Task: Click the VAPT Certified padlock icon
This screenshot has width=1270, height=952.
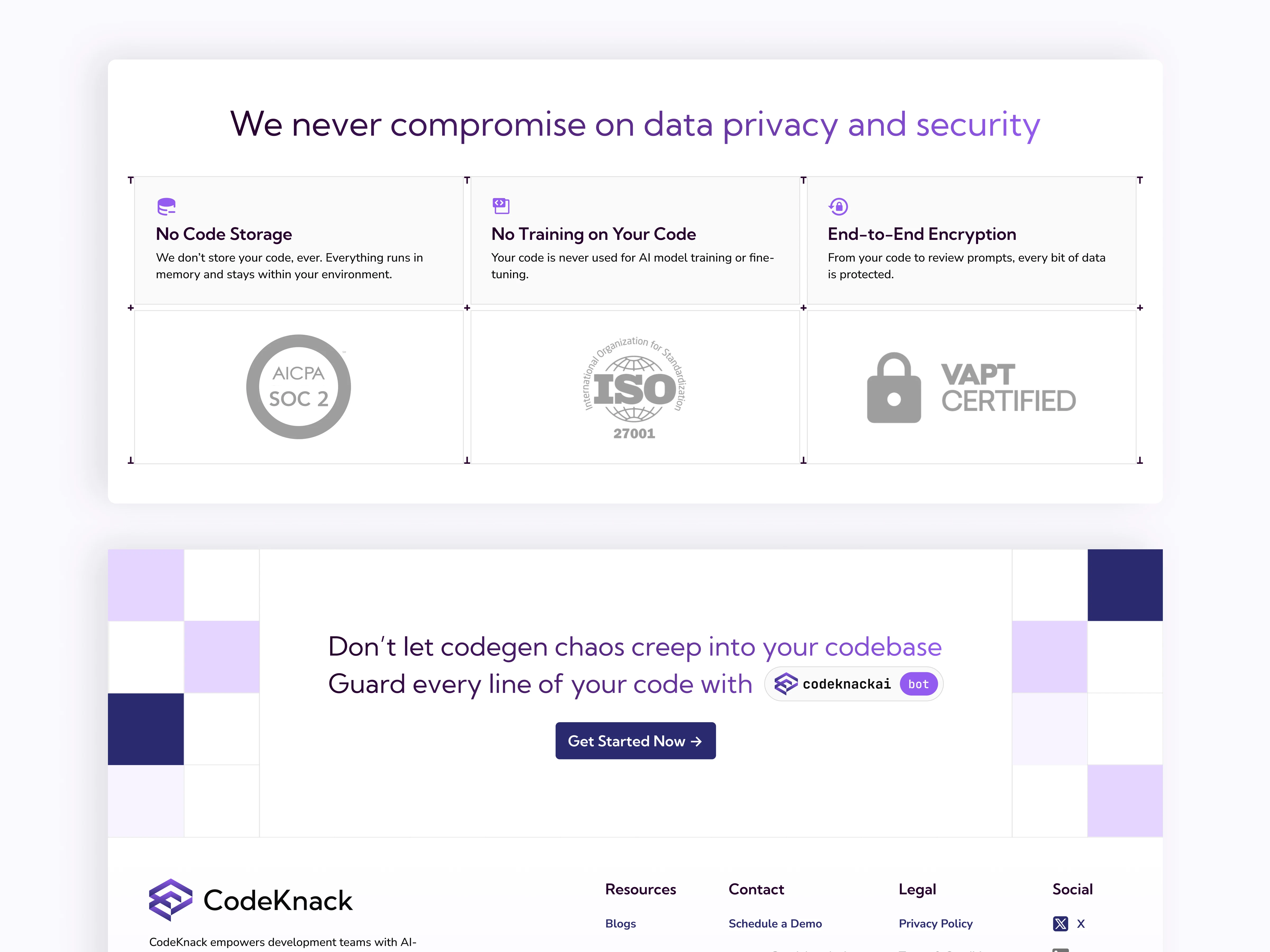Action: coord(893,388)
